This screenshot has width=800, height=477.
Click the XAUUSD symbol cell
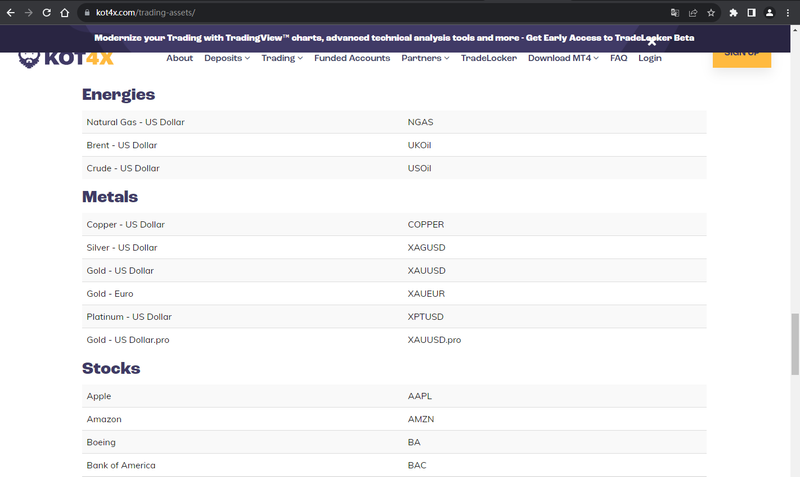point(427,270)
